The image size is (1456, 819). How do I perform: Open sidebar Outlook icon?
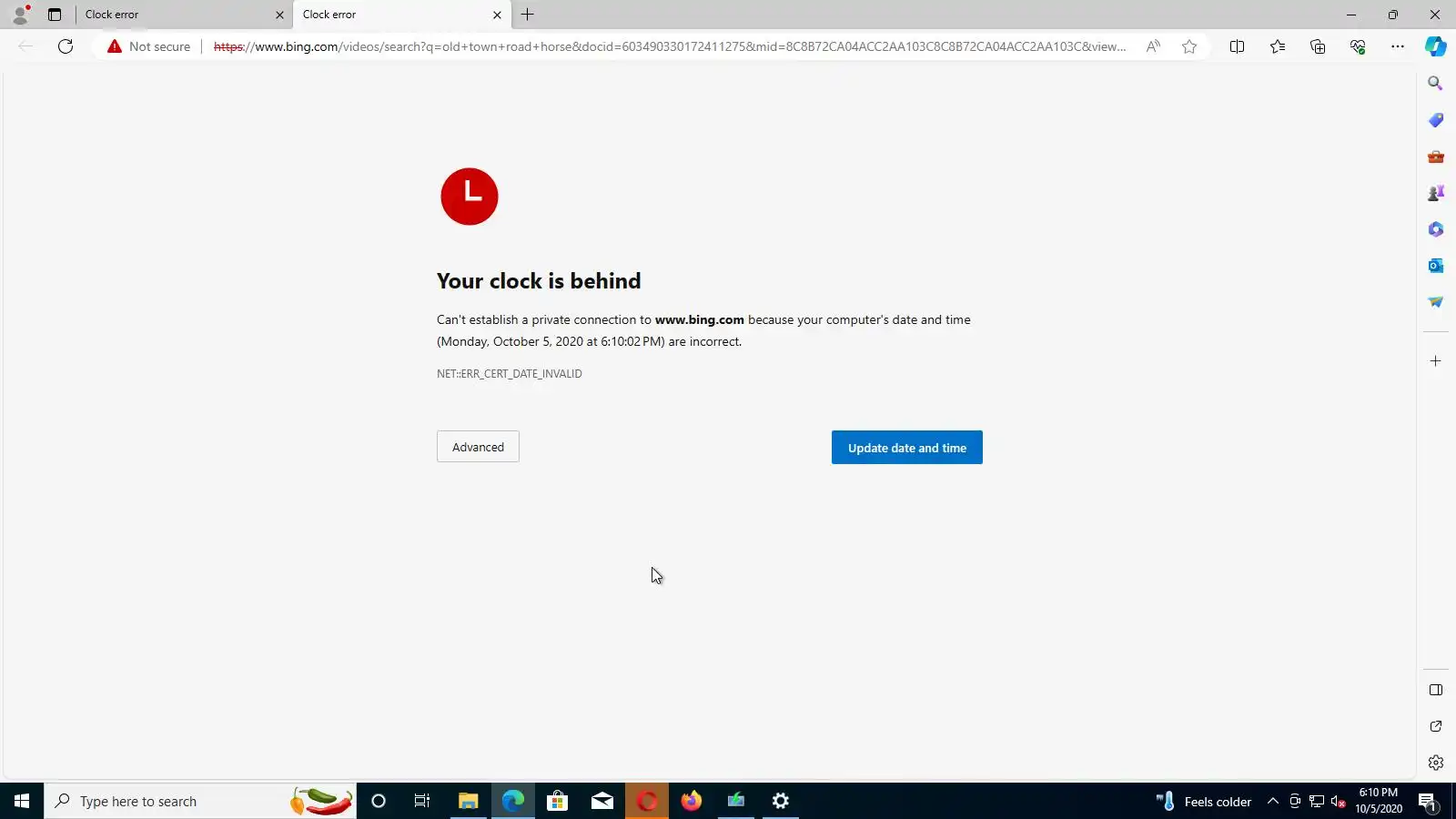point(1436,266)
